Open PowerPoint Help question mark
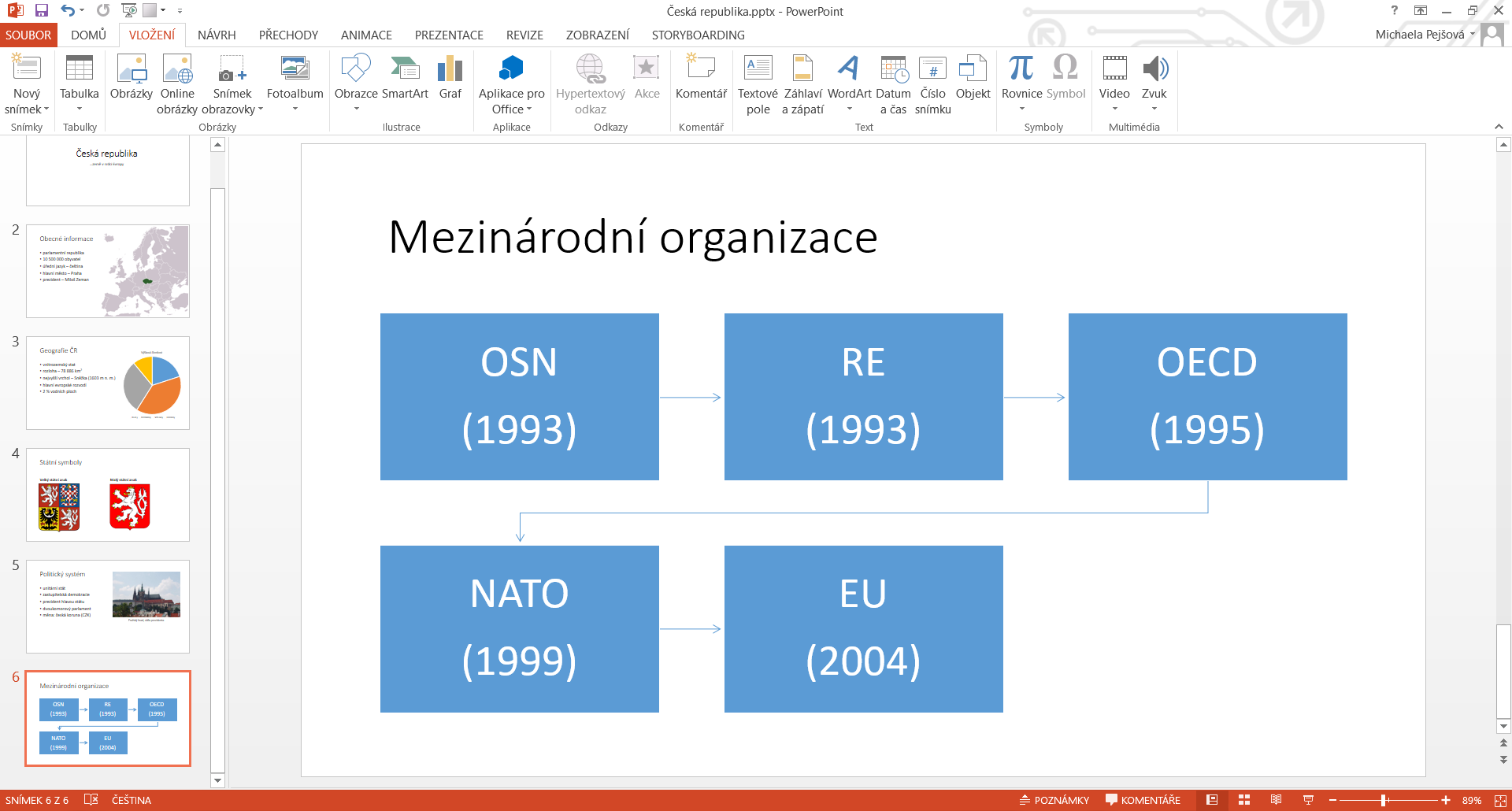The height and width of the screenshot is (811, 1512). (x=1395, y=10)
